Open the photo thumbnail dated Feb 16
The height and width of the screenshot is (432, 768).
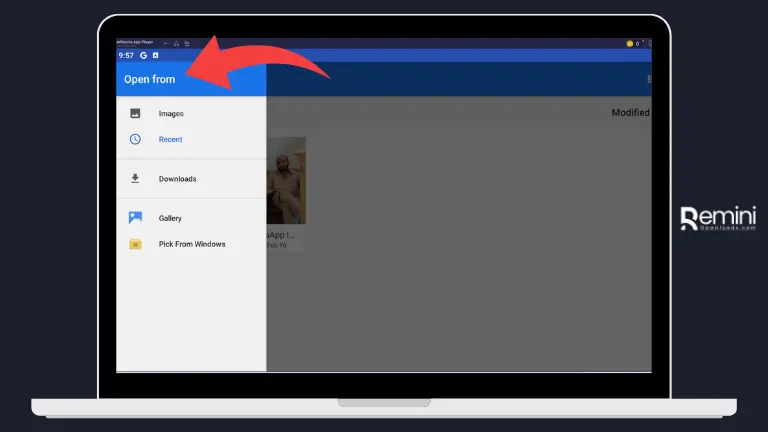(x=287, y=180)
